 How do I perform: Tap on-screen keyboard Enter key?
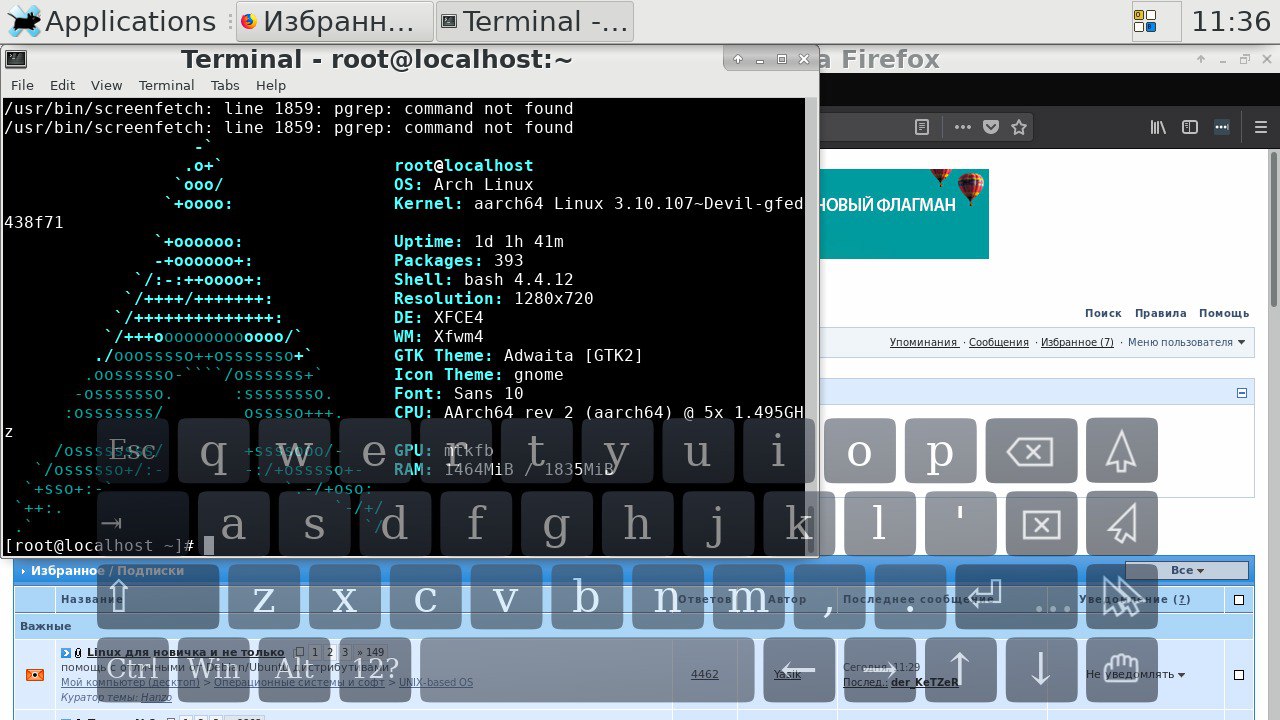point(1016,597)
